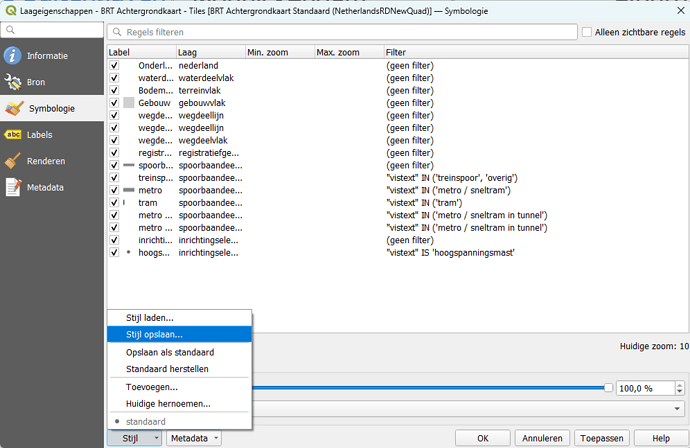
Task: Click the Min. zoom column header
Action: [280, 52]
